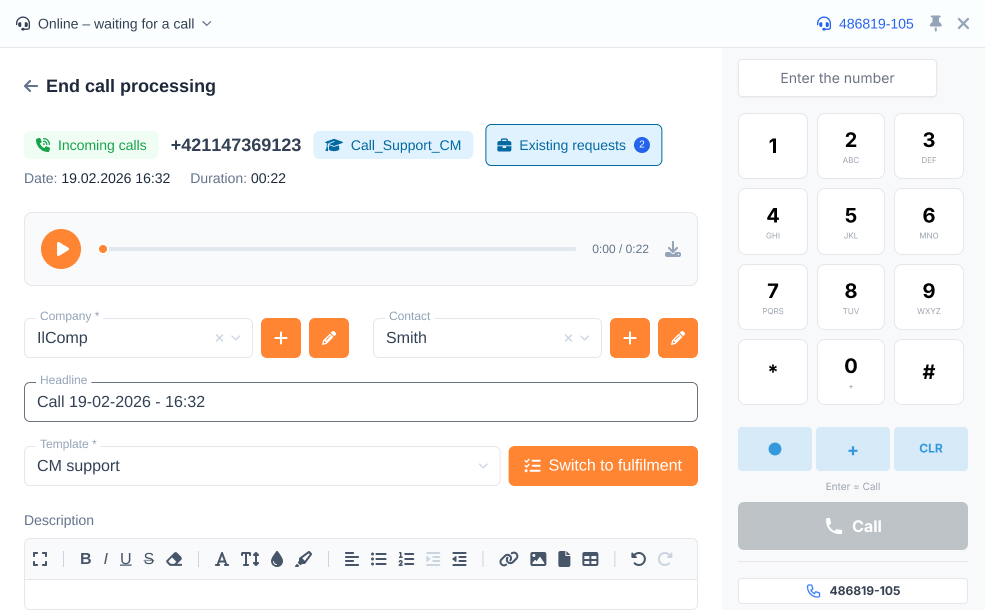Download the call recording audio
Image resolution: width=985 pixels, height=610 pixels.
(673, 249)
